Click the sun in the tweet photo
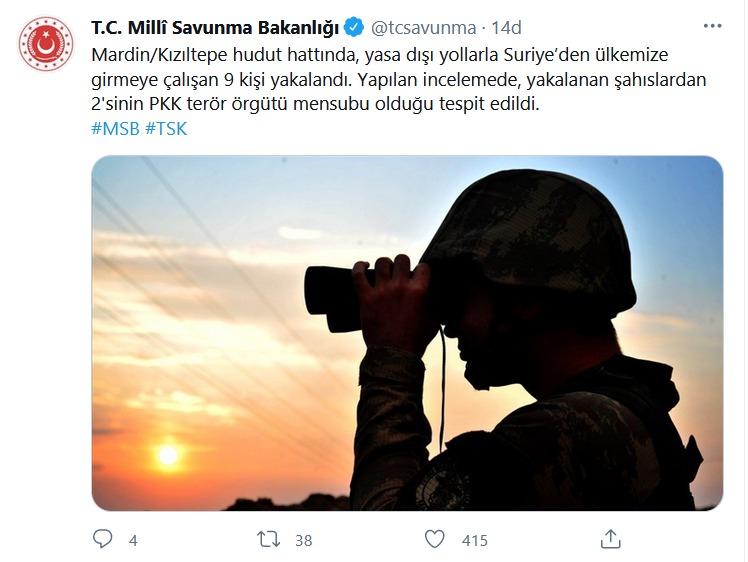This screenshot has width=748, height=562. coord(168,455)
